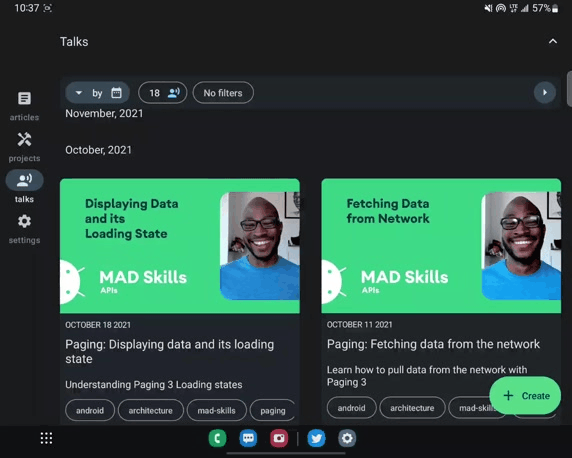Open settings from the sidebar gear icon
This screenshot has width=572, height=458.
[24, 229]
